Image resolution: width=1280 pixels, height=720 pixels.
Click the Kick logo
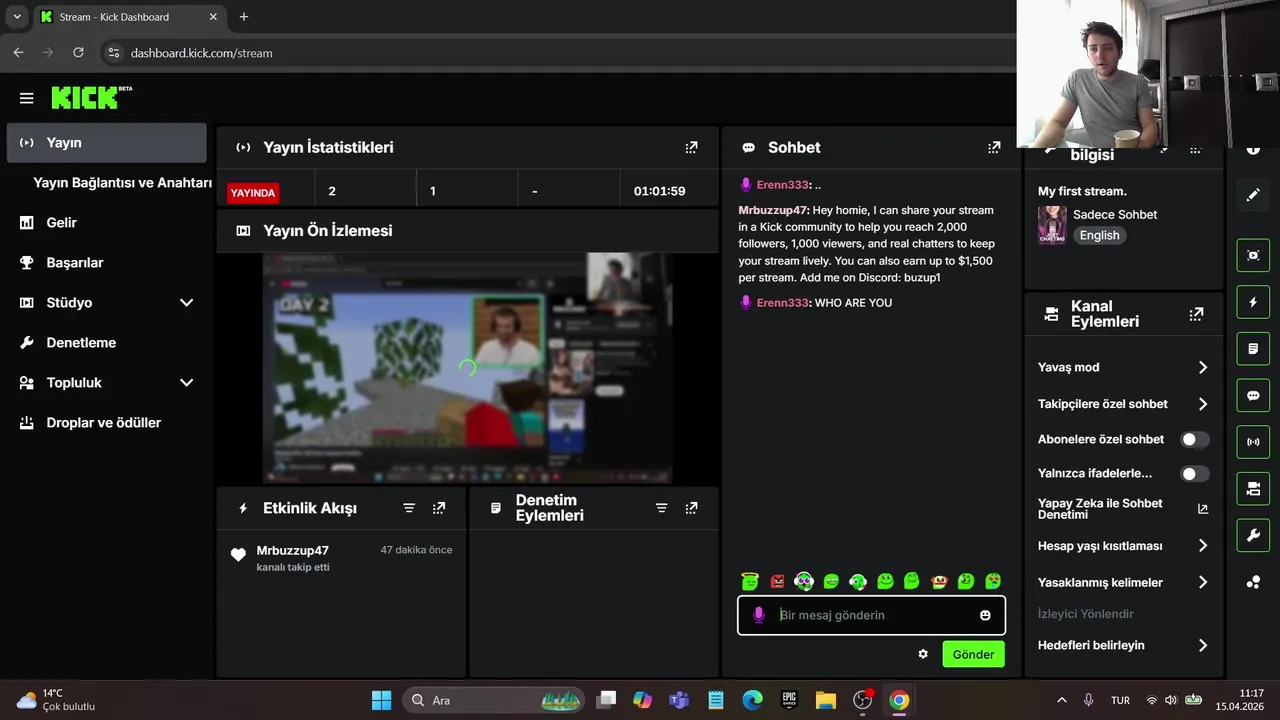click(92, 97)
